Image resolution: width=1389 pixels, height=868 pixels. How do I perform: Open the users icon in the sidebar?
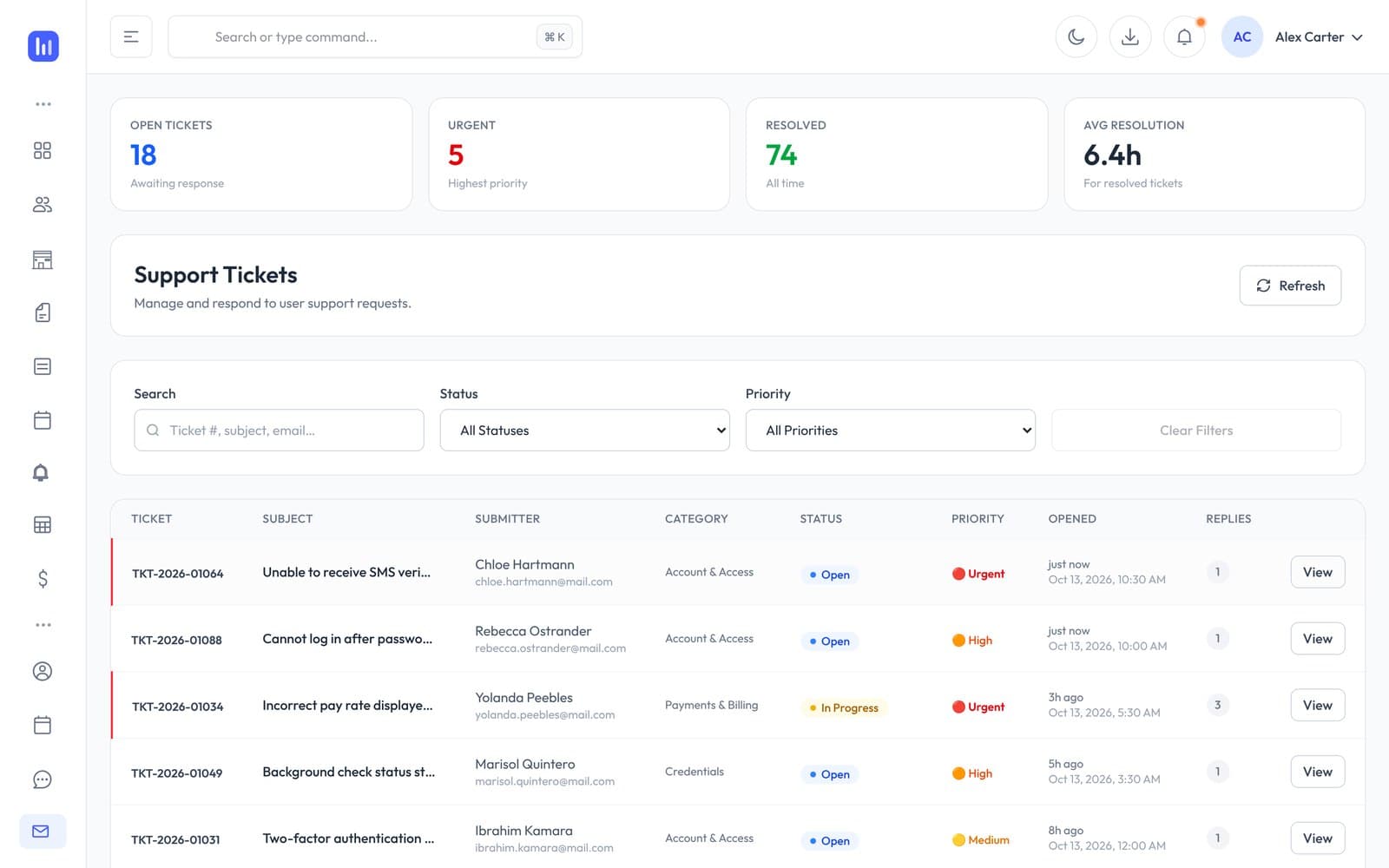pos(43,205)
